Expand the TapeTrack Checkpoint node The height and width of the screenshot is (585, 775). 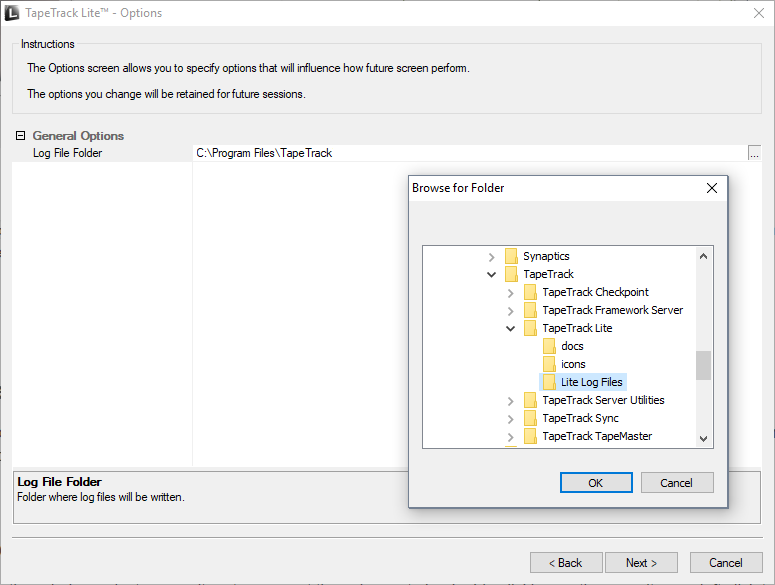511,293
